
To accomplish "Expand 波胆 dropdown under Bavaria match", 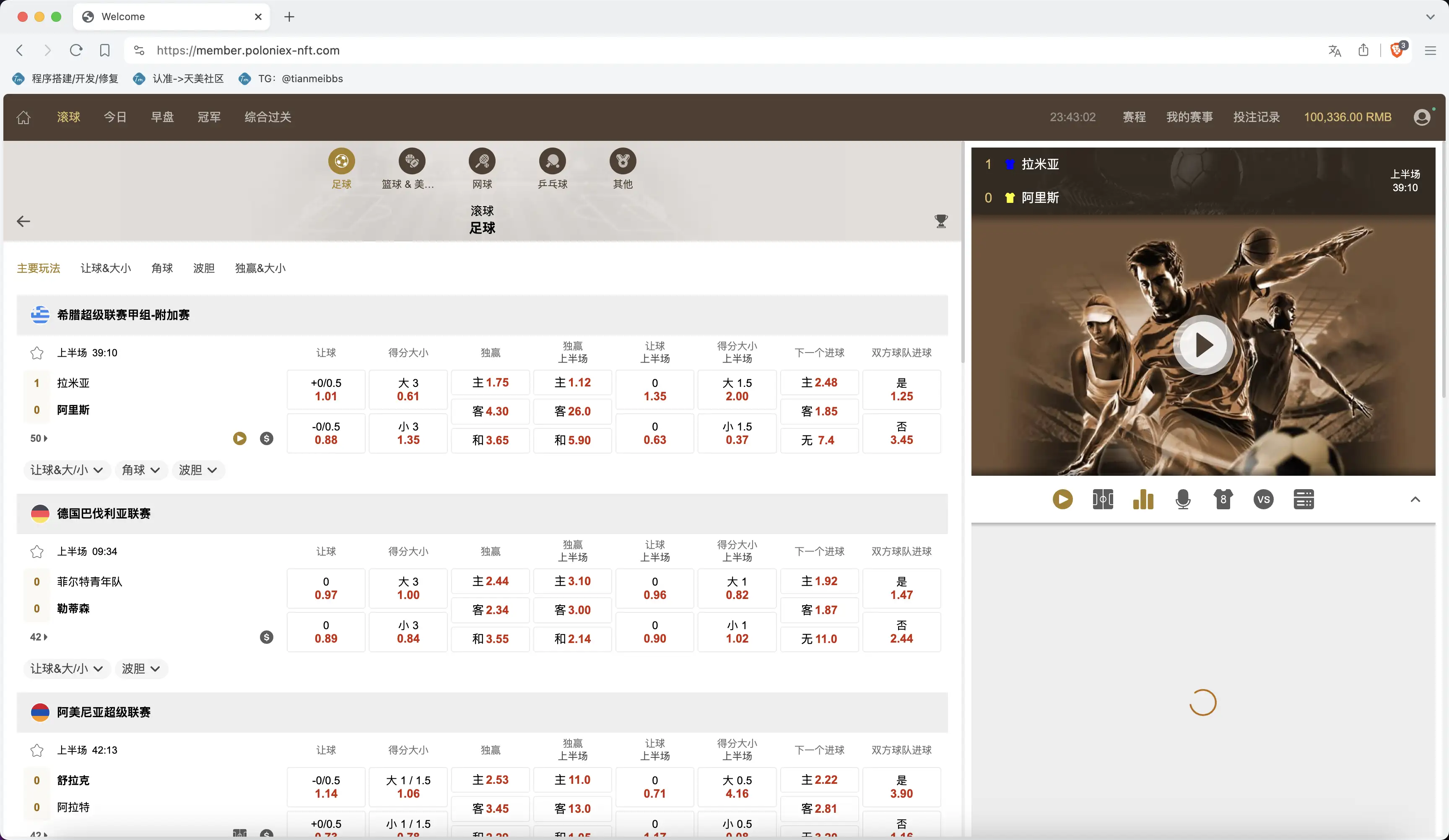I will pyautogui.click(x=141, y=669).
